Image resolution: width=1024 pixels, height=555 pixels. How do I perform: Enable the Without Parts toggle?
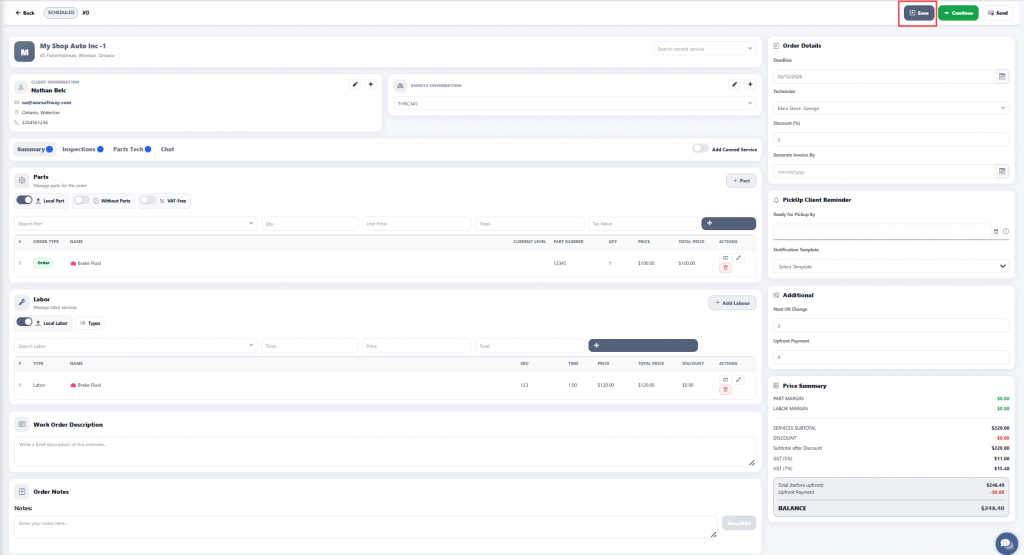pyautogui.click(x=82, y=200)
